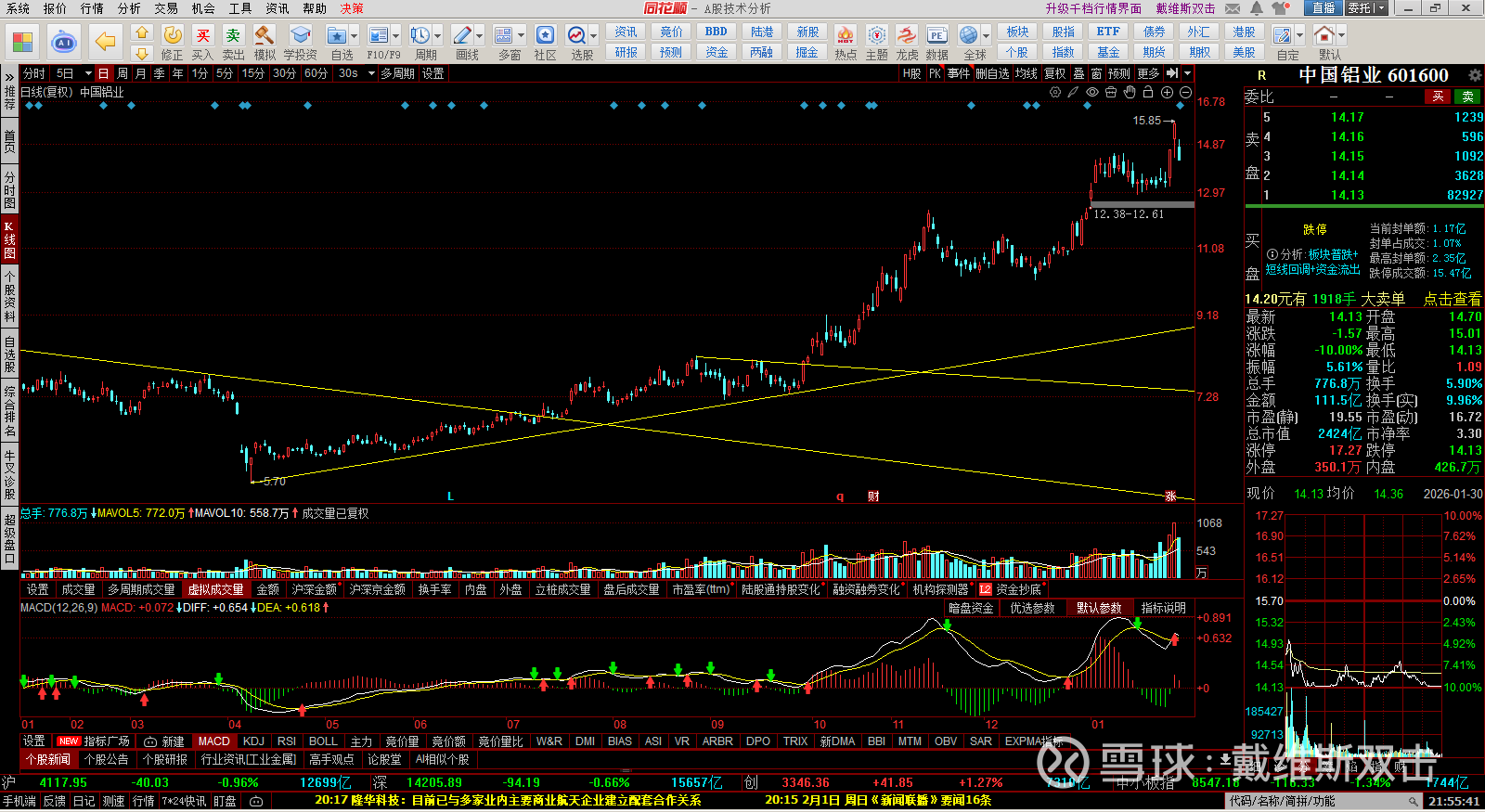This screenshot has width=1485, height=812.
Task: Toggle the 复权 price adjustment button
Action: 1055,73
